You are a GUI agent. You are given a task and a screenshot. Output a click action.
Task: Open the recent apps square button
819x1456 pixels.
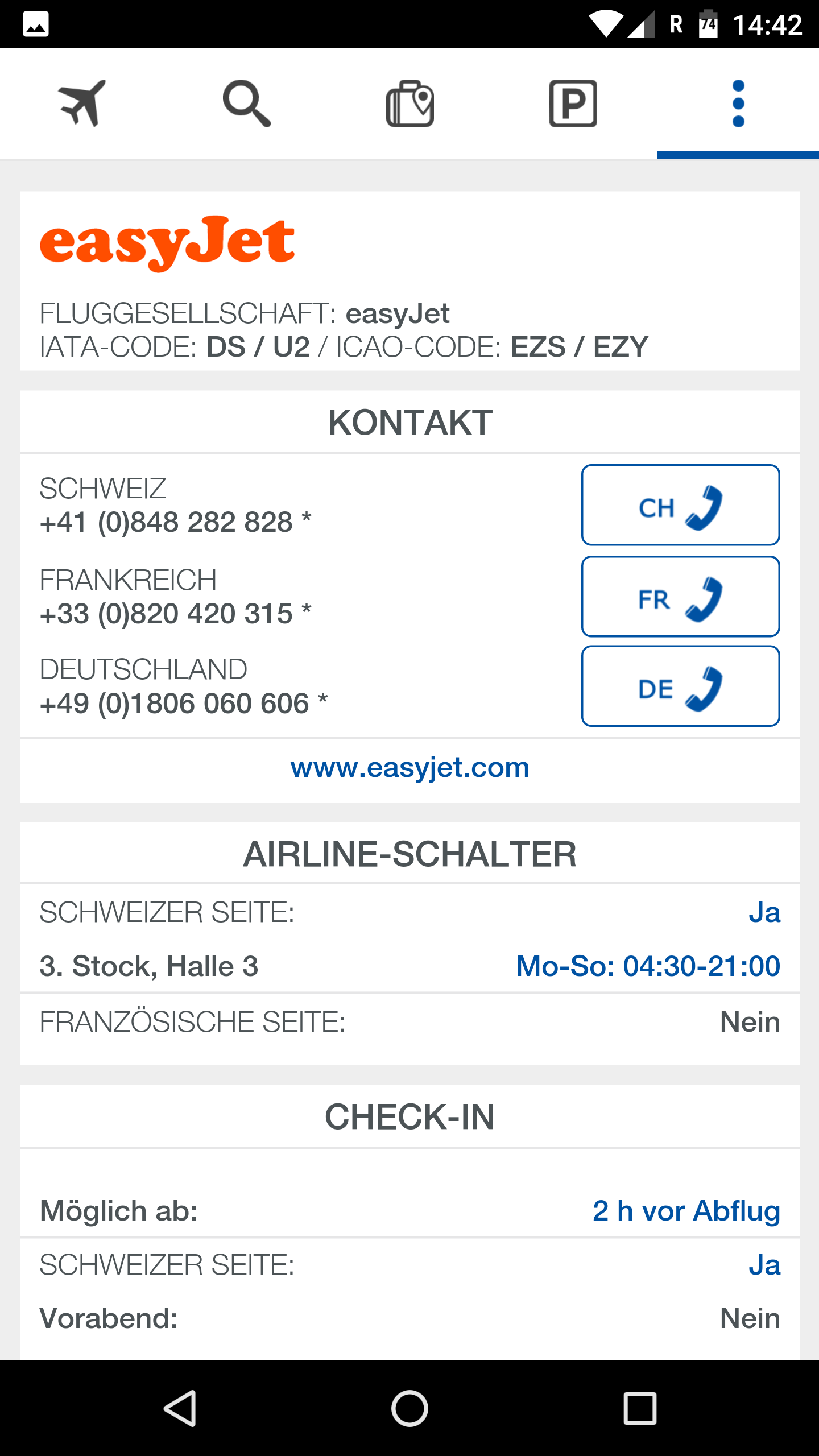coord(640,1408)
